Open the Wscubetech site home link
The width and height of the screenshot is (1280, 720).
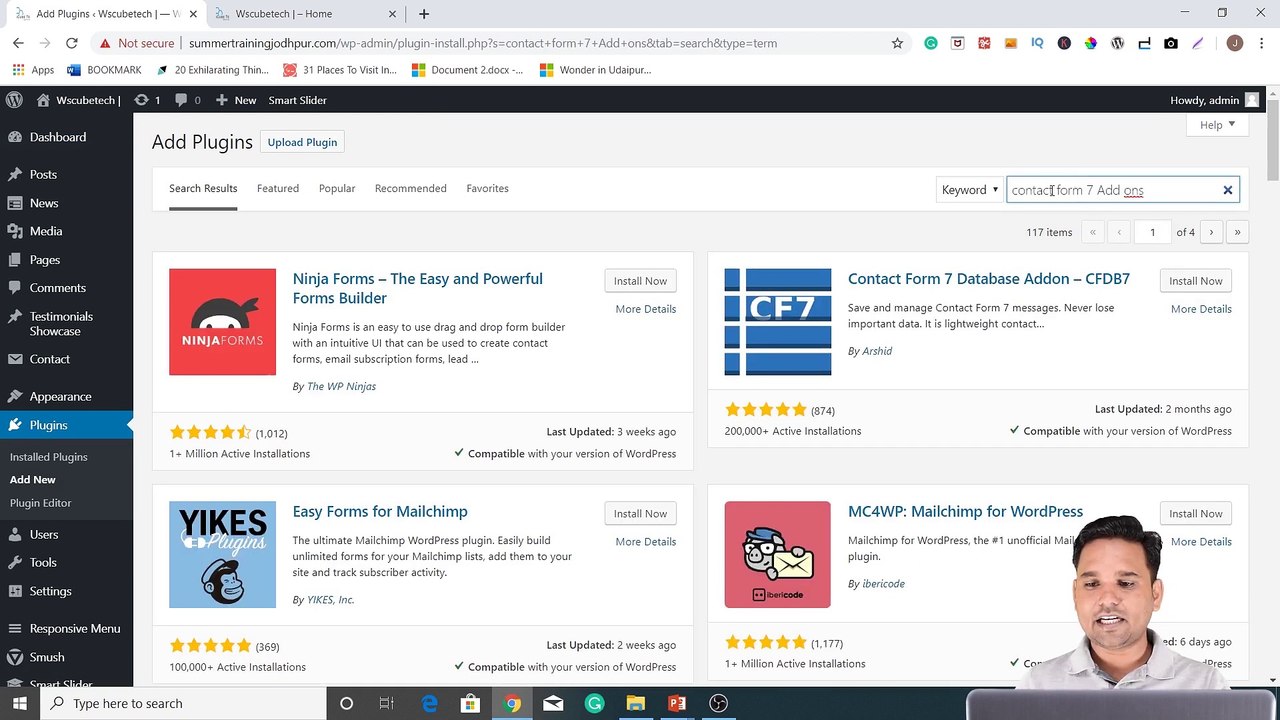pyautogui.click(x=78, y=100)
